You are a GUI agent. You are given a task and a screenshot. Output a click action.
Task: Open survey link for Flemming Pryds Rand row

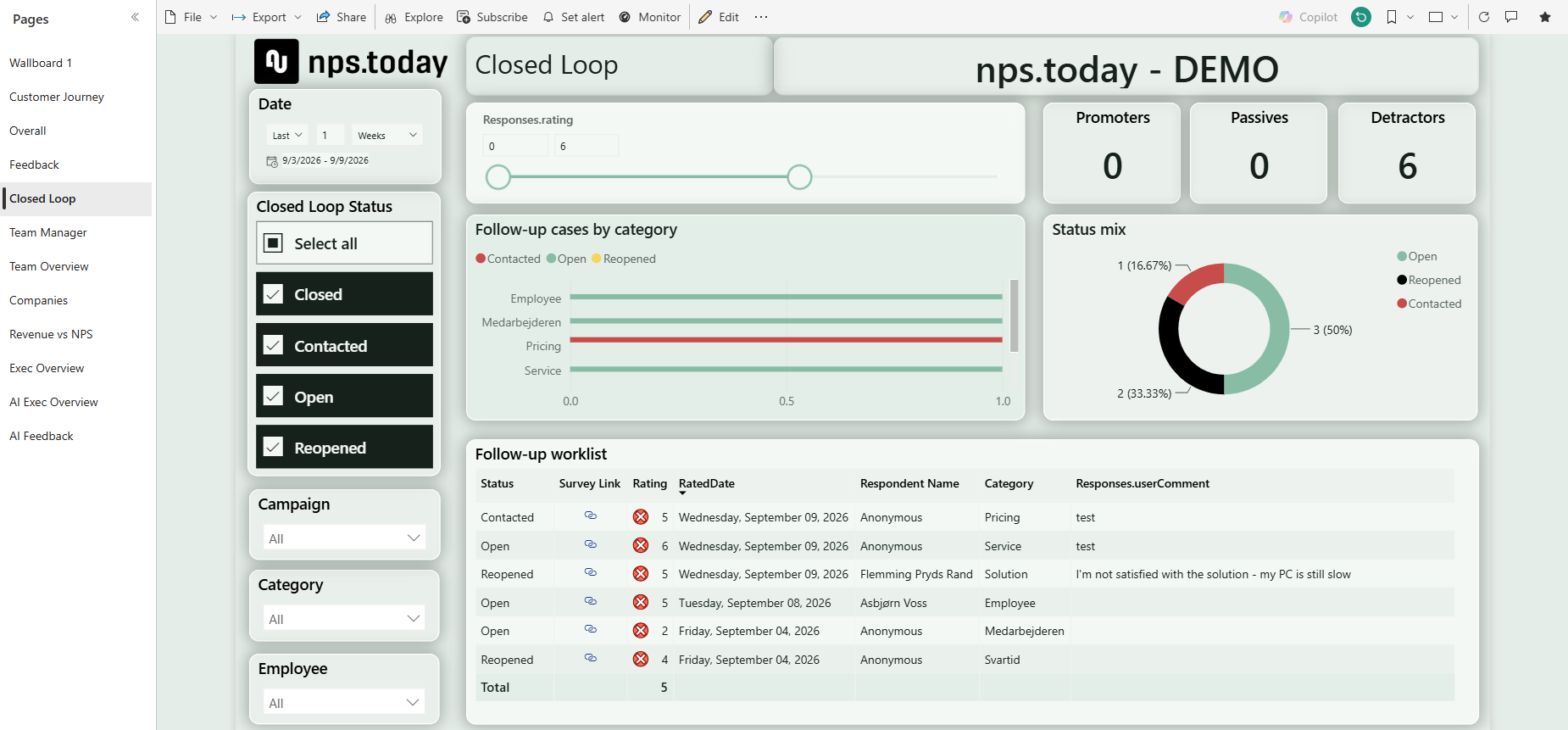[591, 572]
